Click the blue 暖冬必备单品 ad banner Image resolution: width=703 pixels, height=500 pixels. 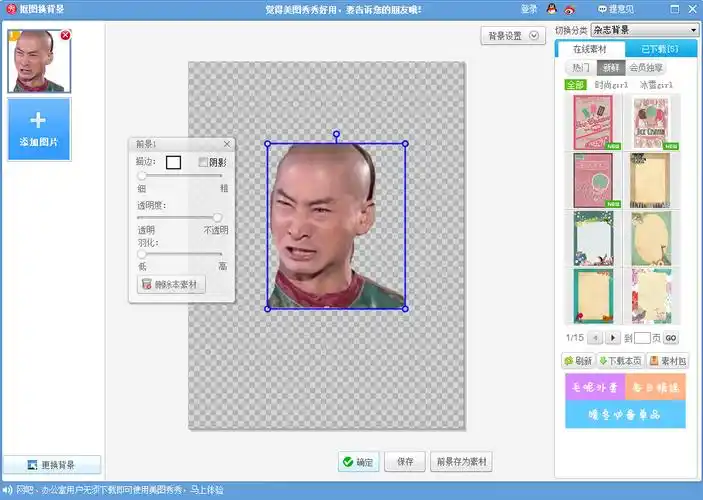(x=625, y=414)
